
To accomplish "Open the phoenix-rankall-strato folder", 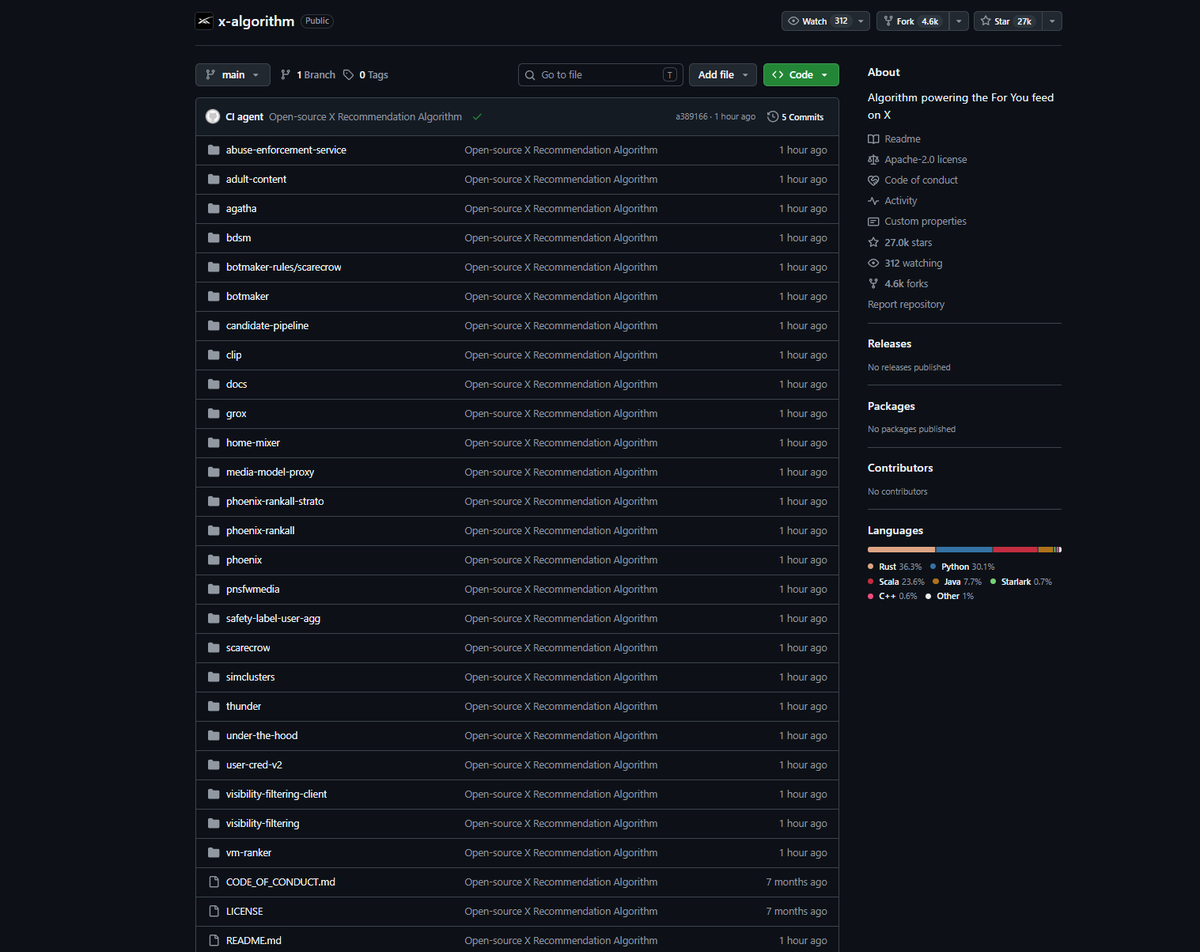I will pyautogui.click(x=275, y=502).
